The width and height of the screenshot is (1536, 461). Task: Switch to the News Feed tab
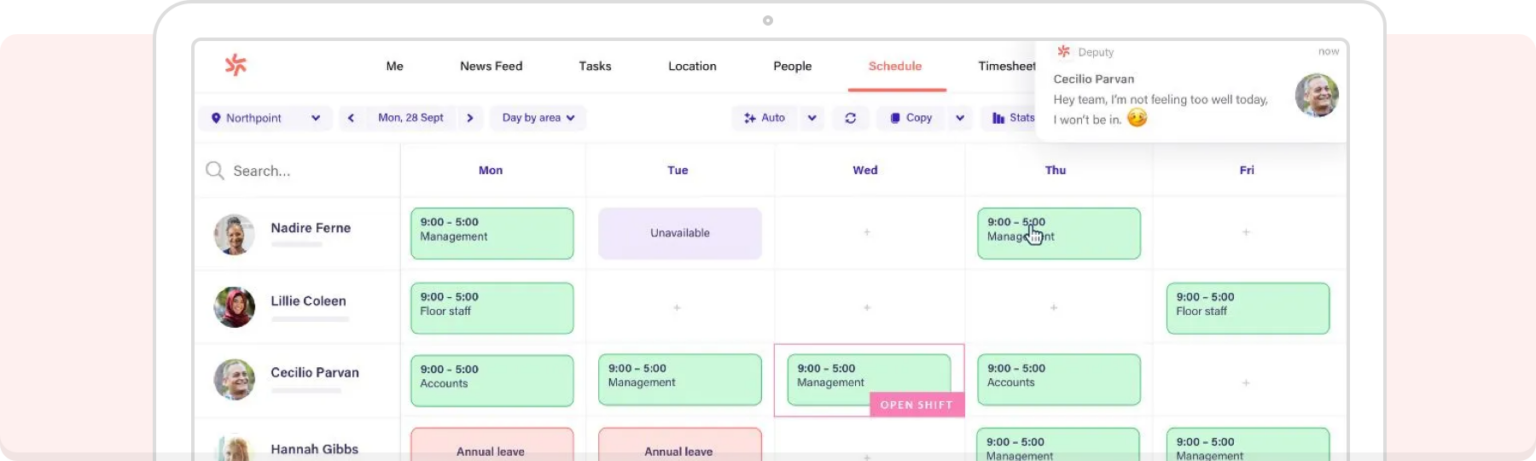491,66
